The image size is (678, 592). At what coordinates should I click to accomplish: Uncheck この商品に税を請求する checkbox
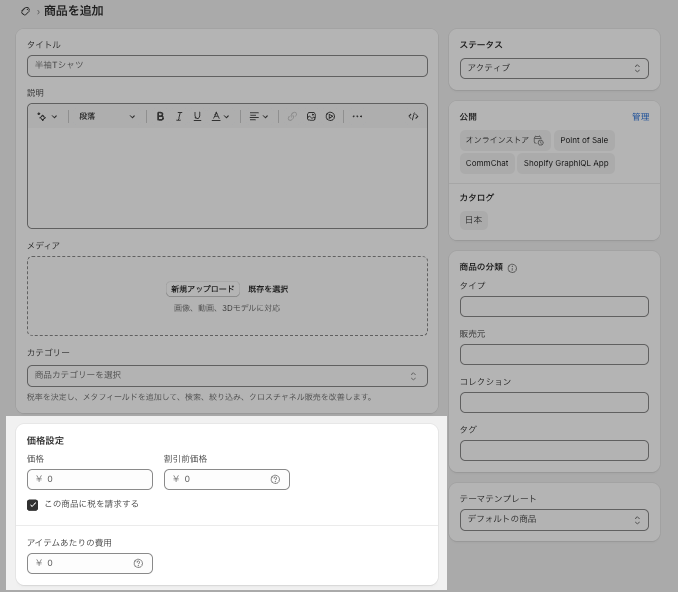33,505
